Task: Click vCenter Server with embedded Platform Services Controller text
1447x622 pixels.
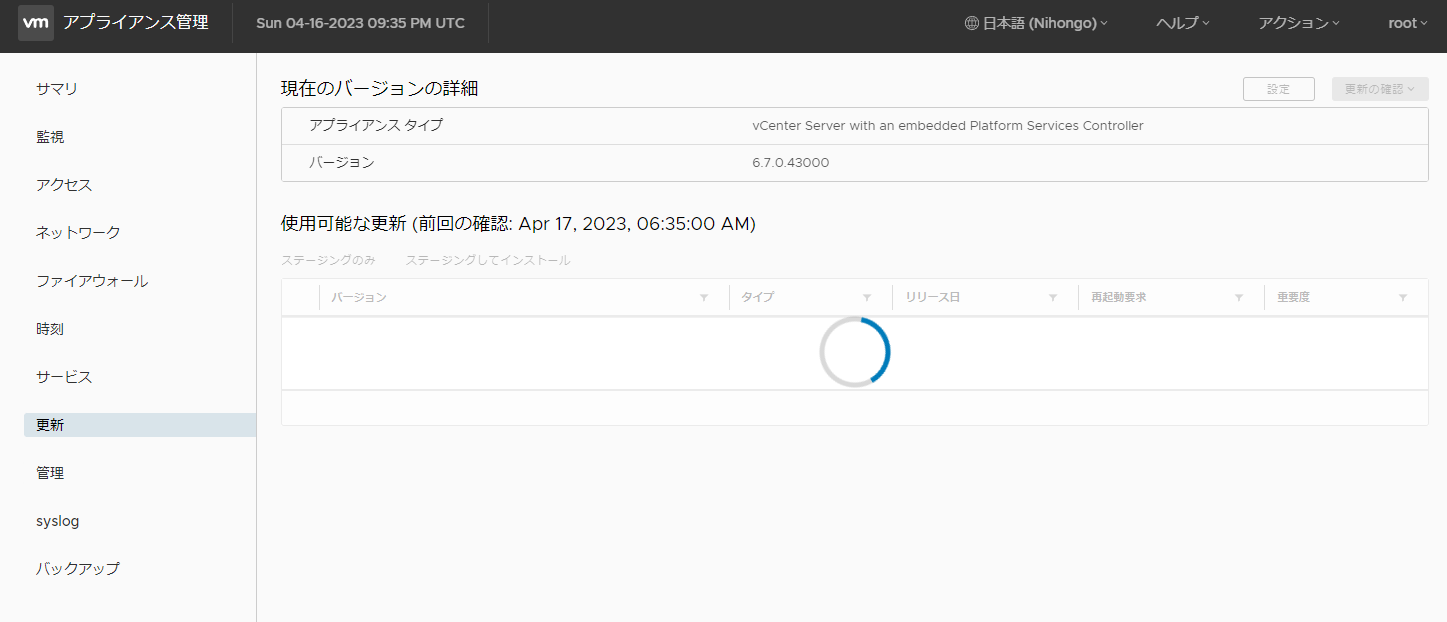Action: 948,126
